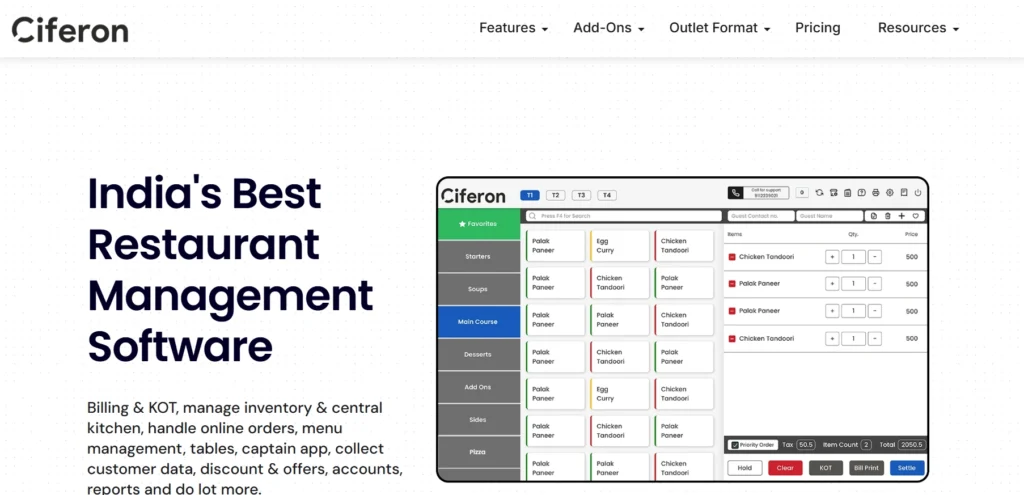Viewport: 1024px width, 495px height.
Task: Click the Guest Contact no. field
Action: tap(760, 216)
